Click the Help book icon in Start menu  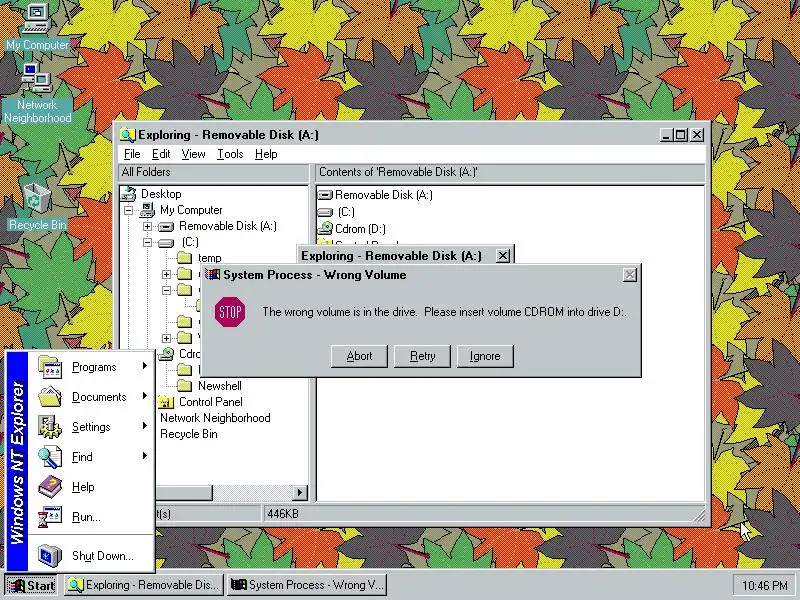tap(49, 487)
